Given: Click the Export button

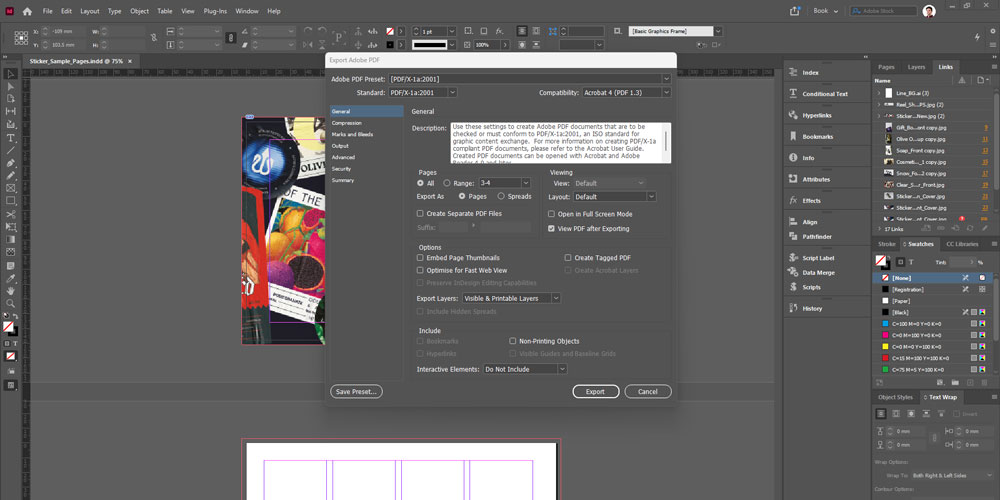Looking at the screenshot, I should pos(596,392).
